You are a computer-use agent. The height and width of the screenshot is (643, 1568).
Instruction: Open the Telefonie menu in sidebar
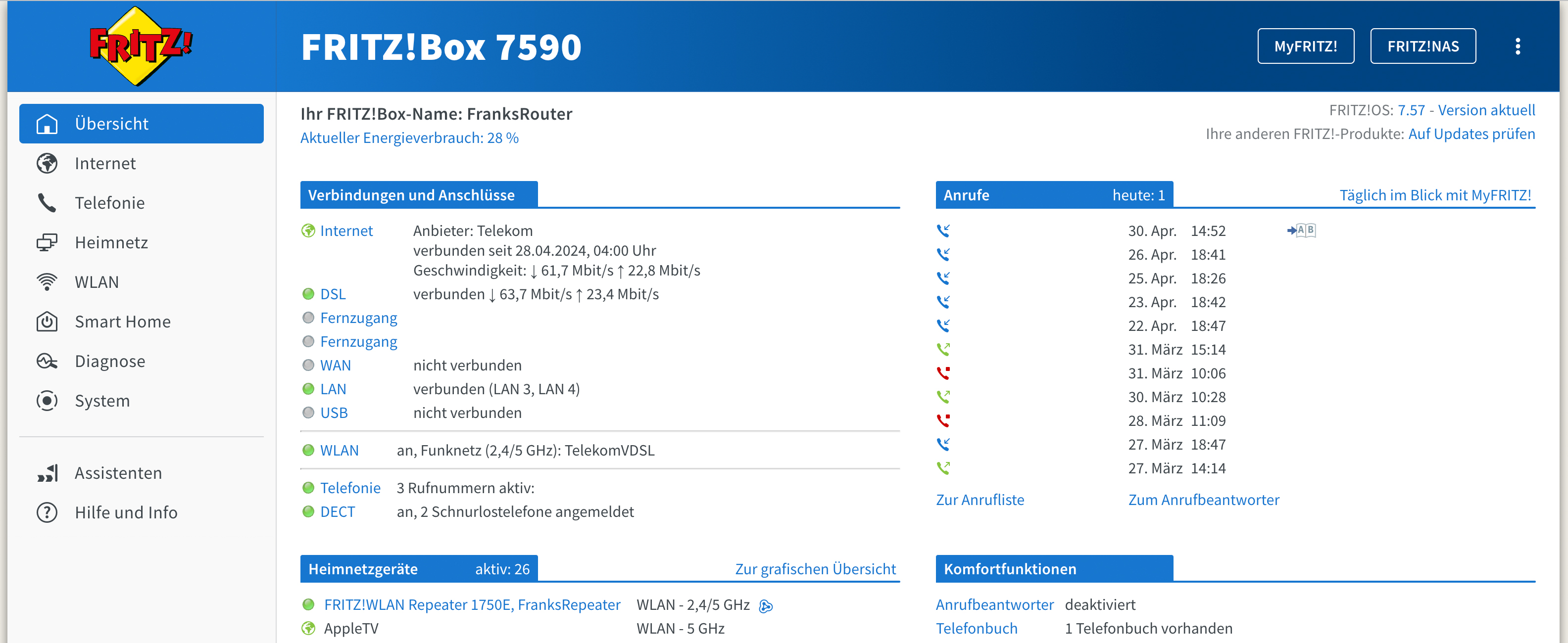tap(141, 203)
